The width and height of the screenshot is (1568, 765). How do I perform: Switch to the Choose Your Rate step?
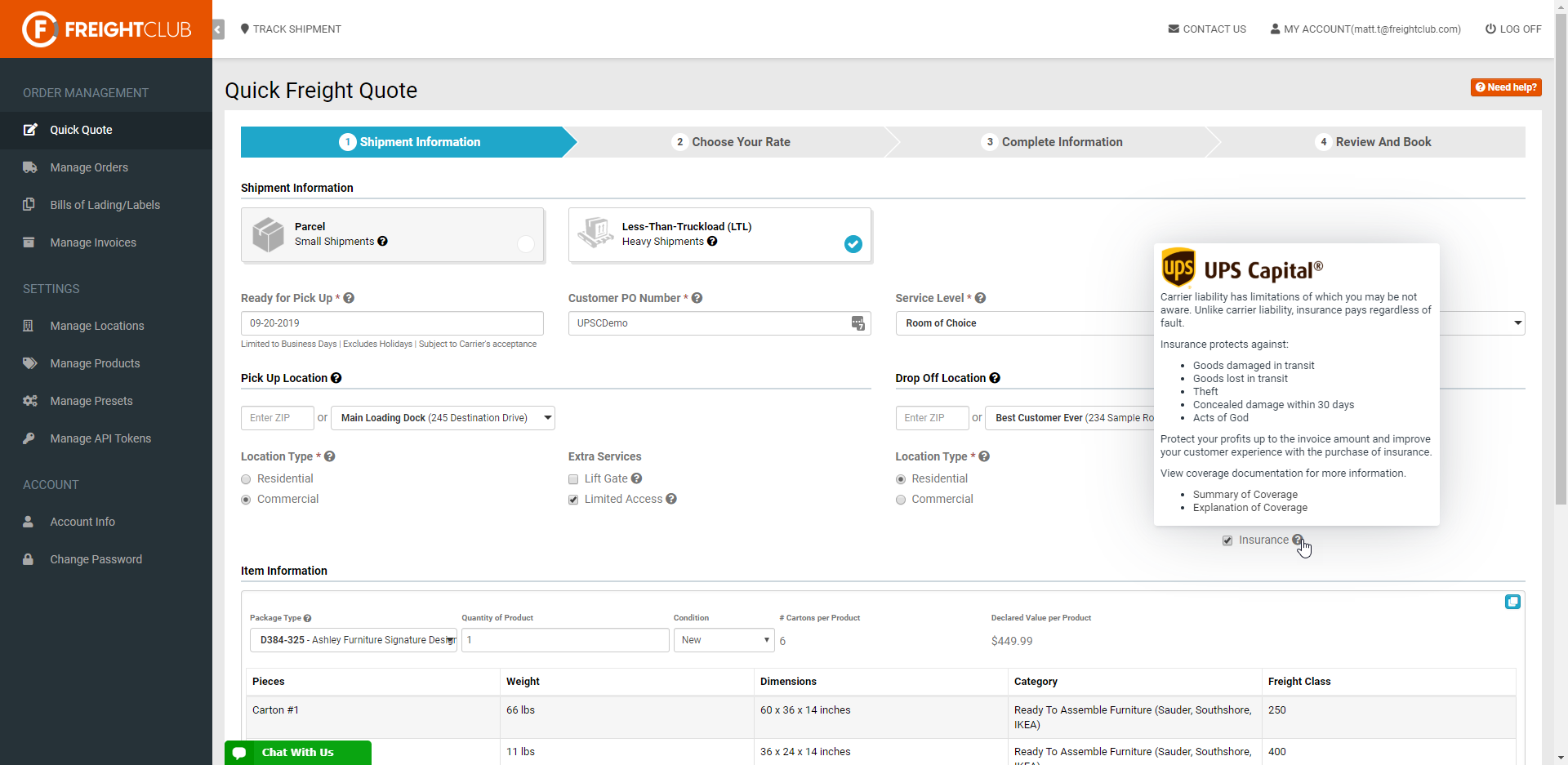click(740, 142)
